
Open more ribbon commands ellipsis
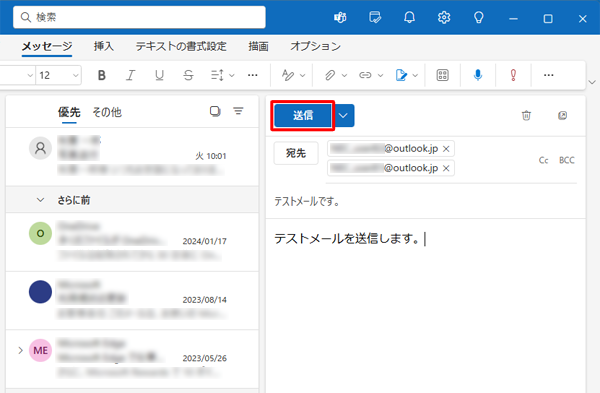548,75
